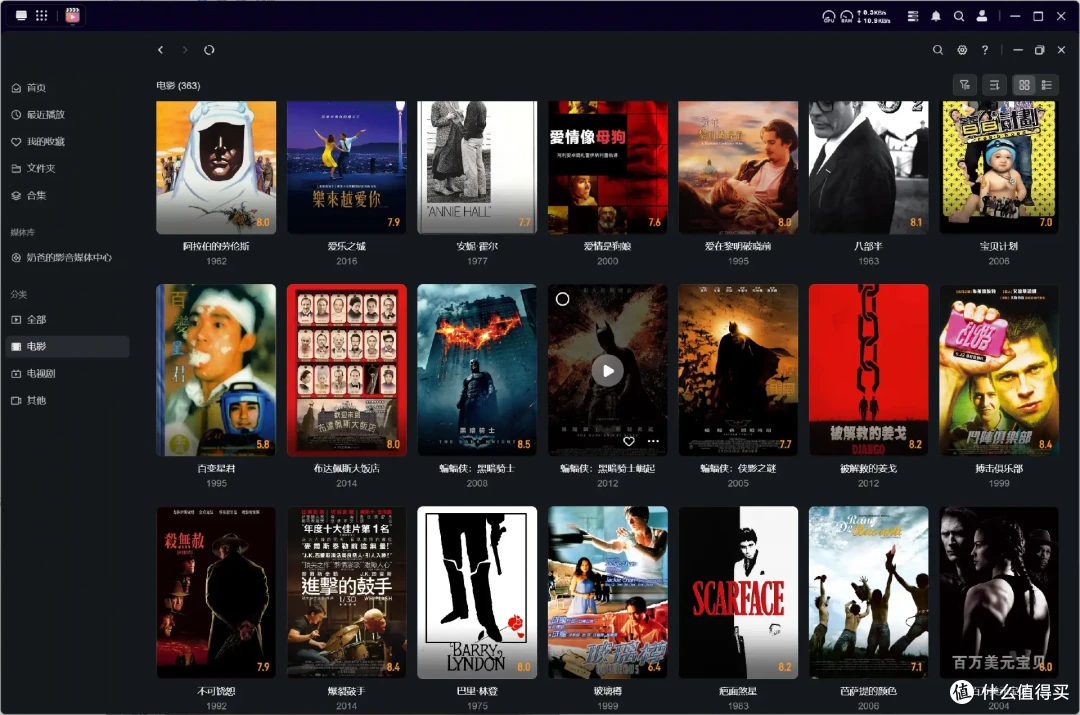Open the 被解救的姜戈 poster

869,370
